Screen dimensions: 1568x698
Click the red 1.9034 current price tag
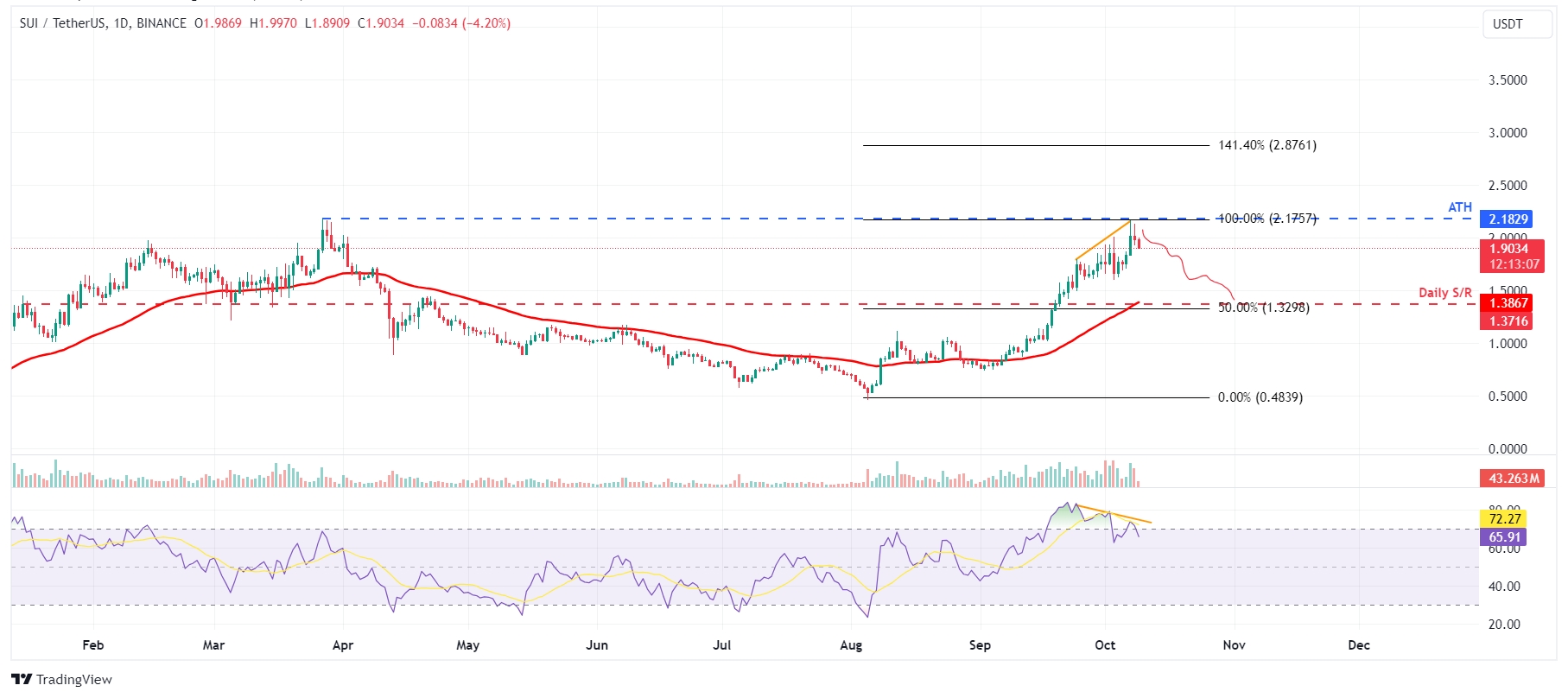click(x=1508, y=249)
